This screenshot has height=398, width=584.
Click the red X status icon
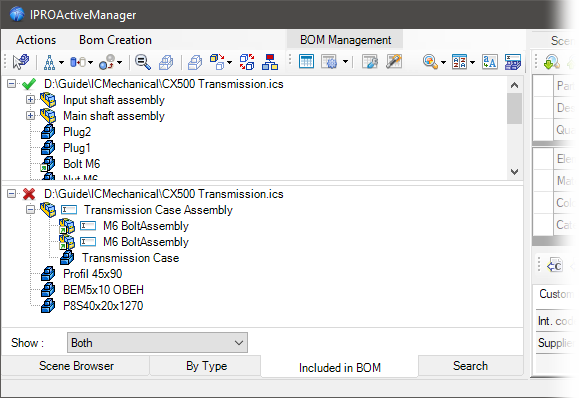(x=29, y=194)
